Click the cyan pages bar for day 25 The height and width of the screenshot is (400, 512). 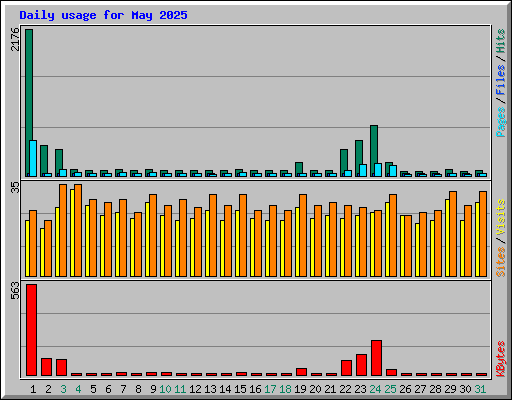point(393,171)
